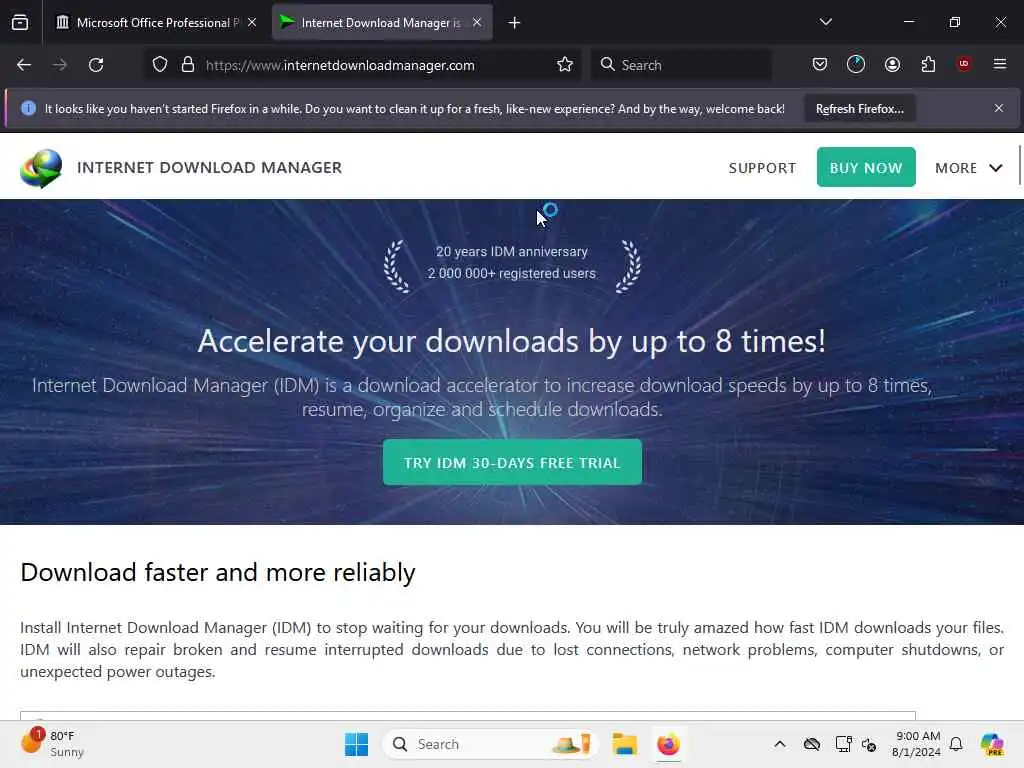The height and width of the screenshot is (768, 1024).
Task: Open File Explorer from taskbar
Action: (x=624, y=744)
